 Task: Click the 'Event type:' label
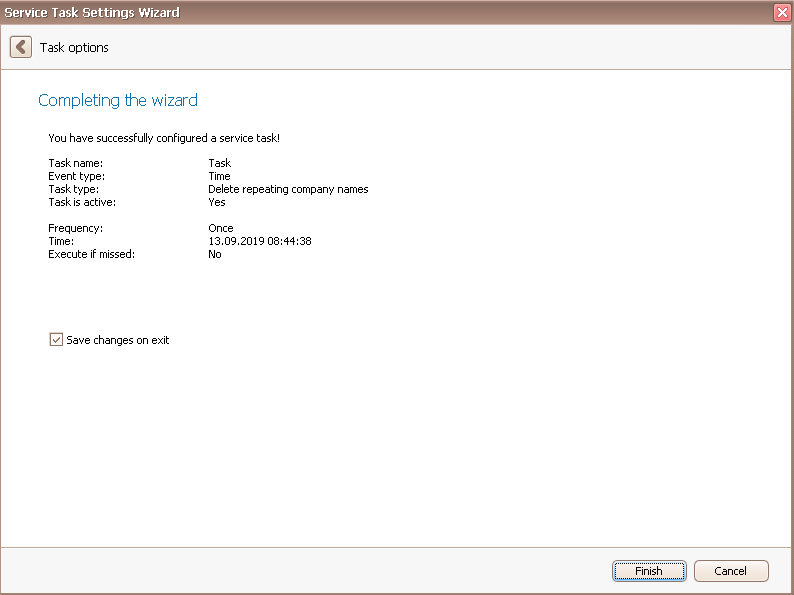(76, 176)
